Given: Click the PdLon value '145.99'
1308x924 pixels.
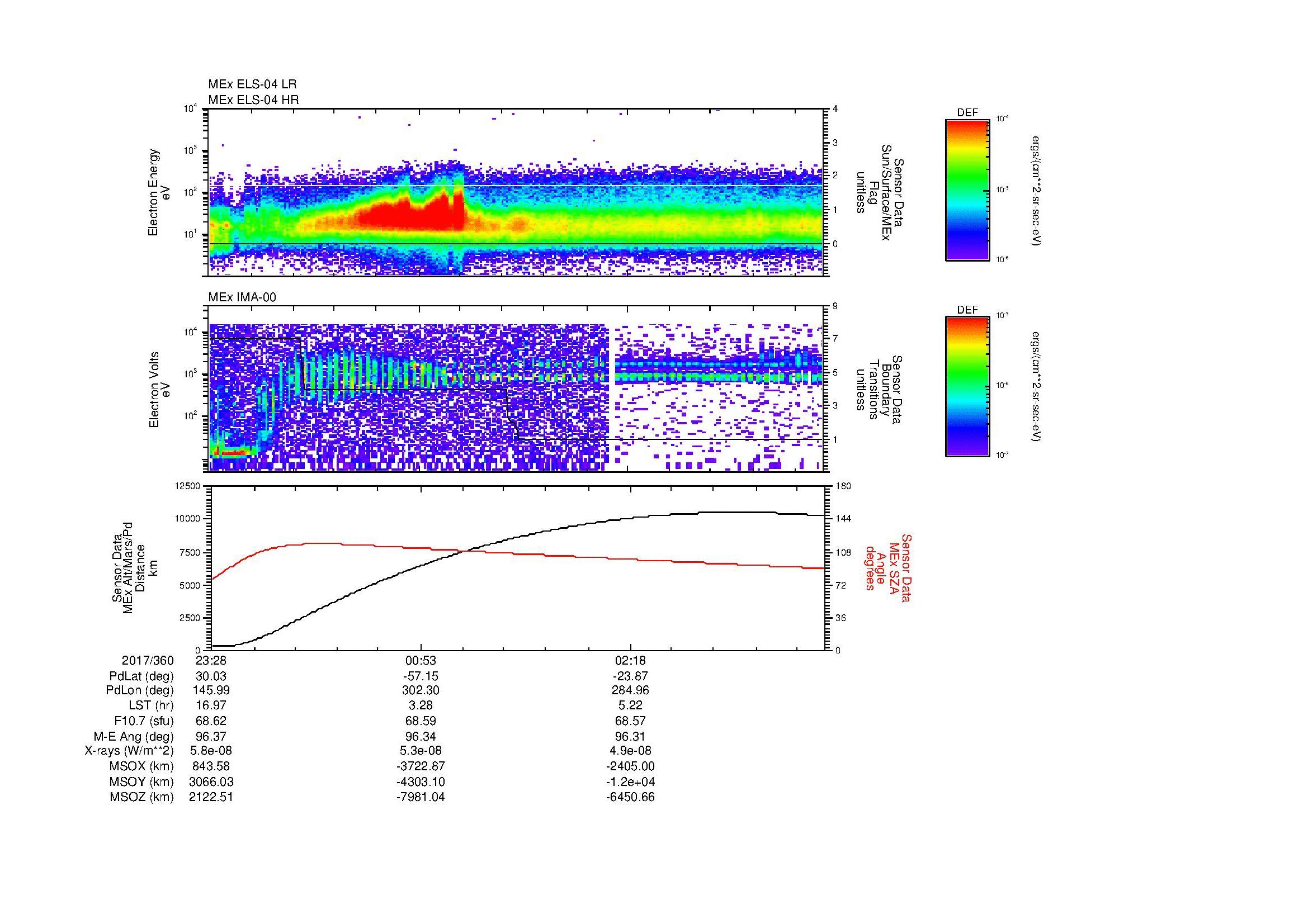Looking at the screenshot, I should 211,690.
